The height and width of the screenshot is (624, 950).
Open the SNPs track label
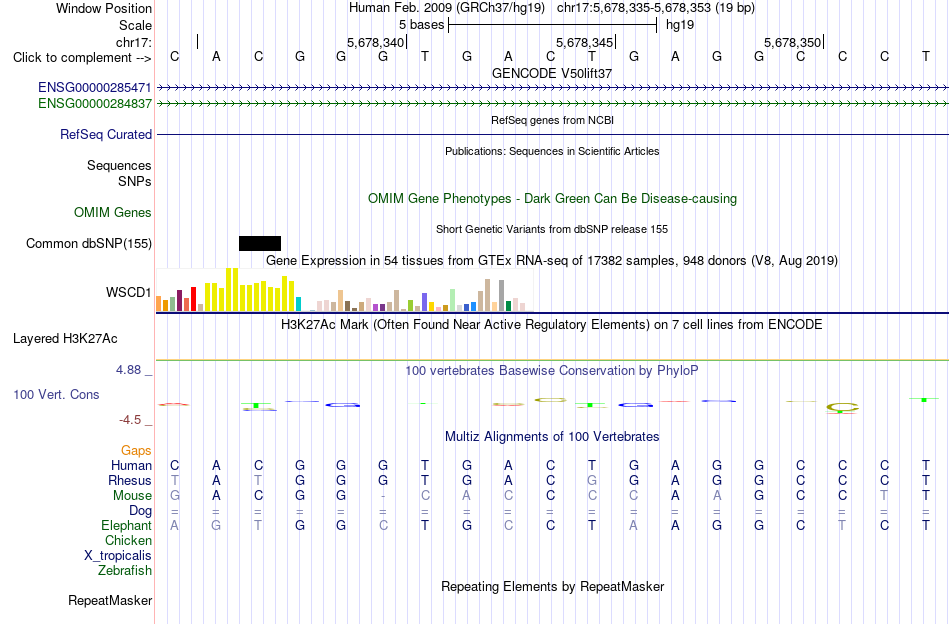[x=135, y=181]
